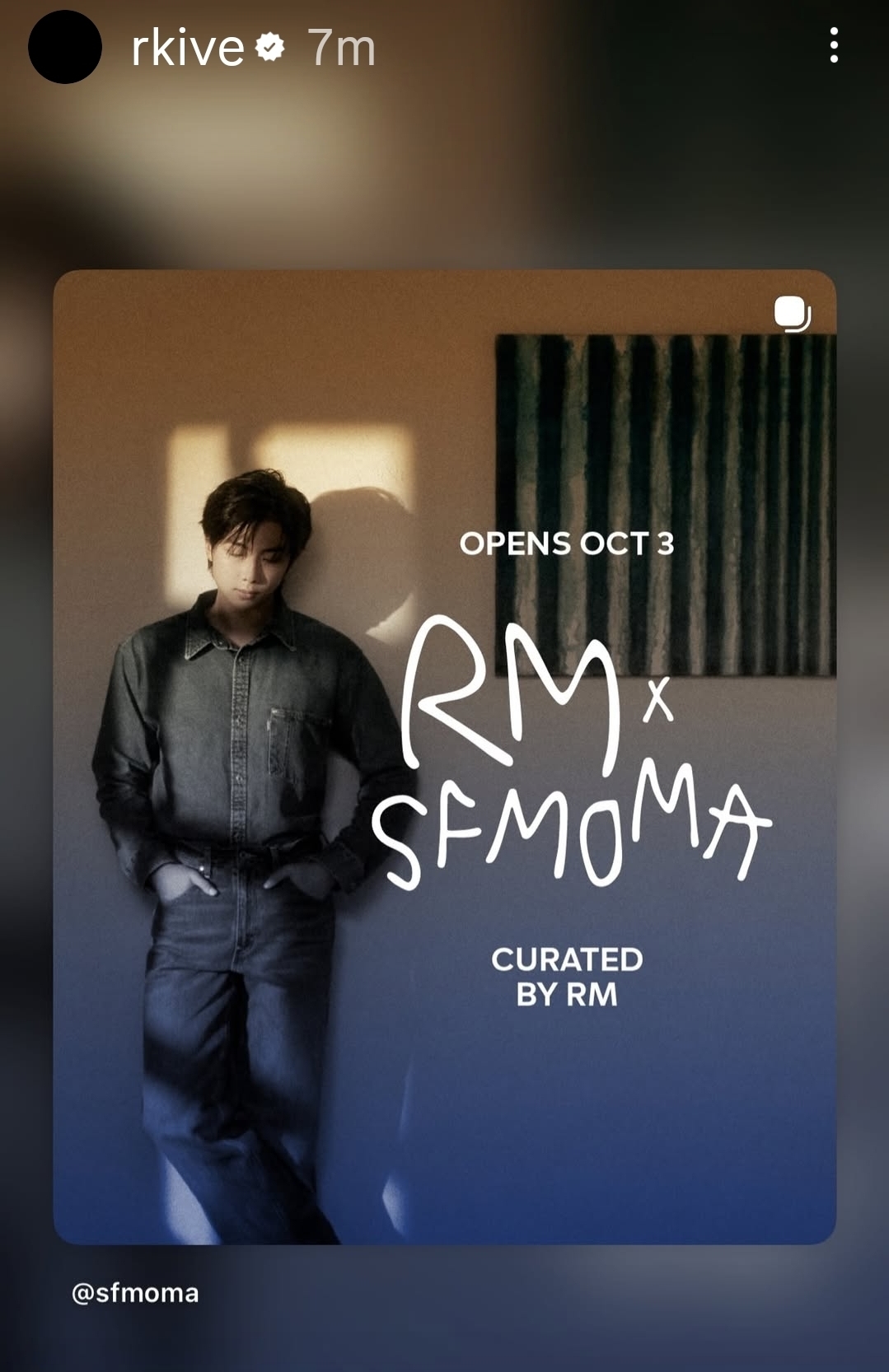Open the rkive username profile
Screen dimensions: 889x1372
click(188, 48)
